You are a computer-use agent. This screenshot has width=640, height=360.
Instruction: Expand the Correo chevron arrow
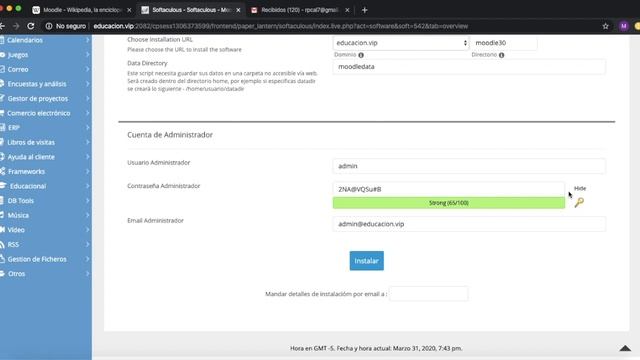click(x=87, y=69)
